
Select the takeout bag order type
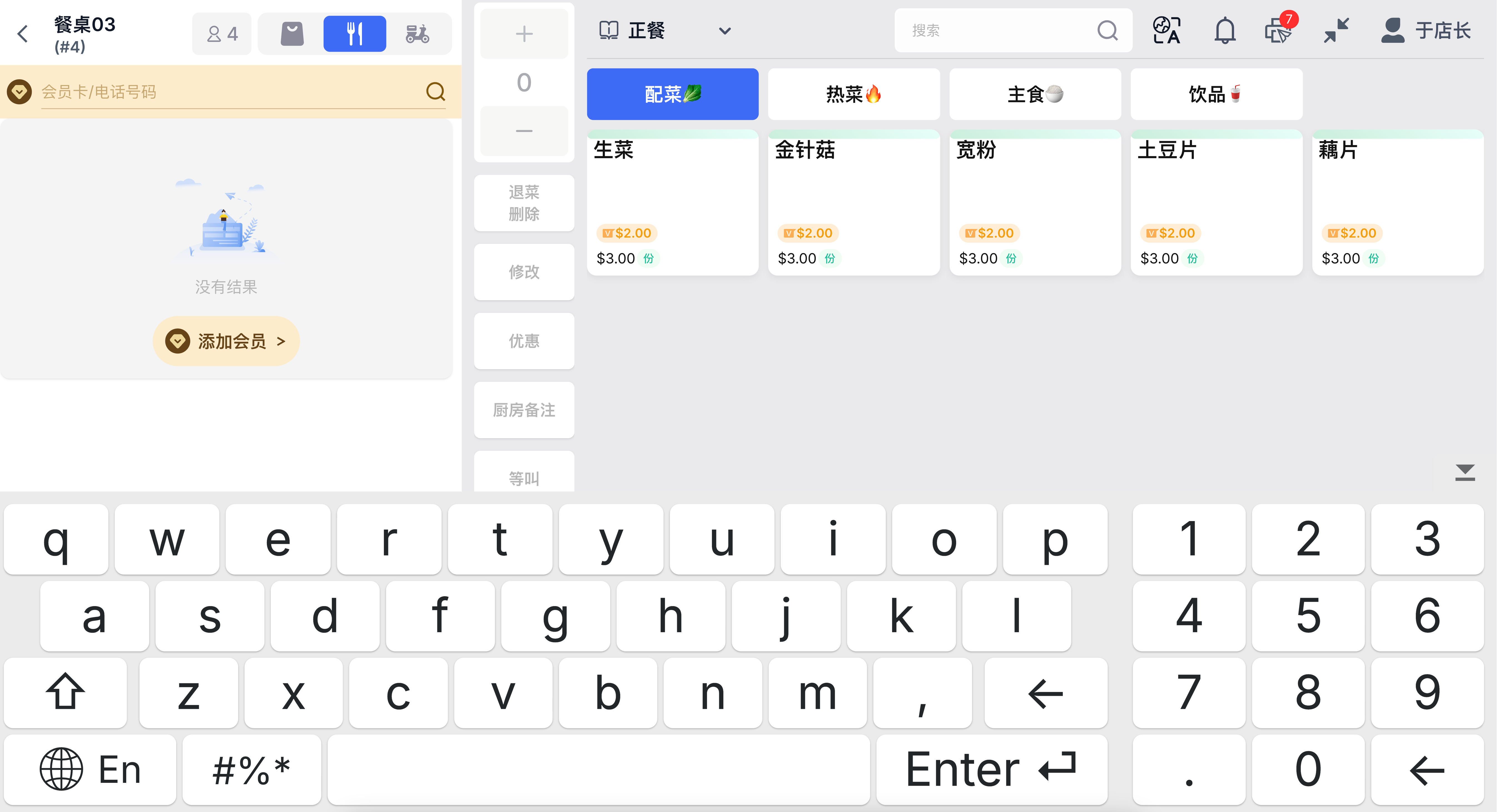click(292, 34)
